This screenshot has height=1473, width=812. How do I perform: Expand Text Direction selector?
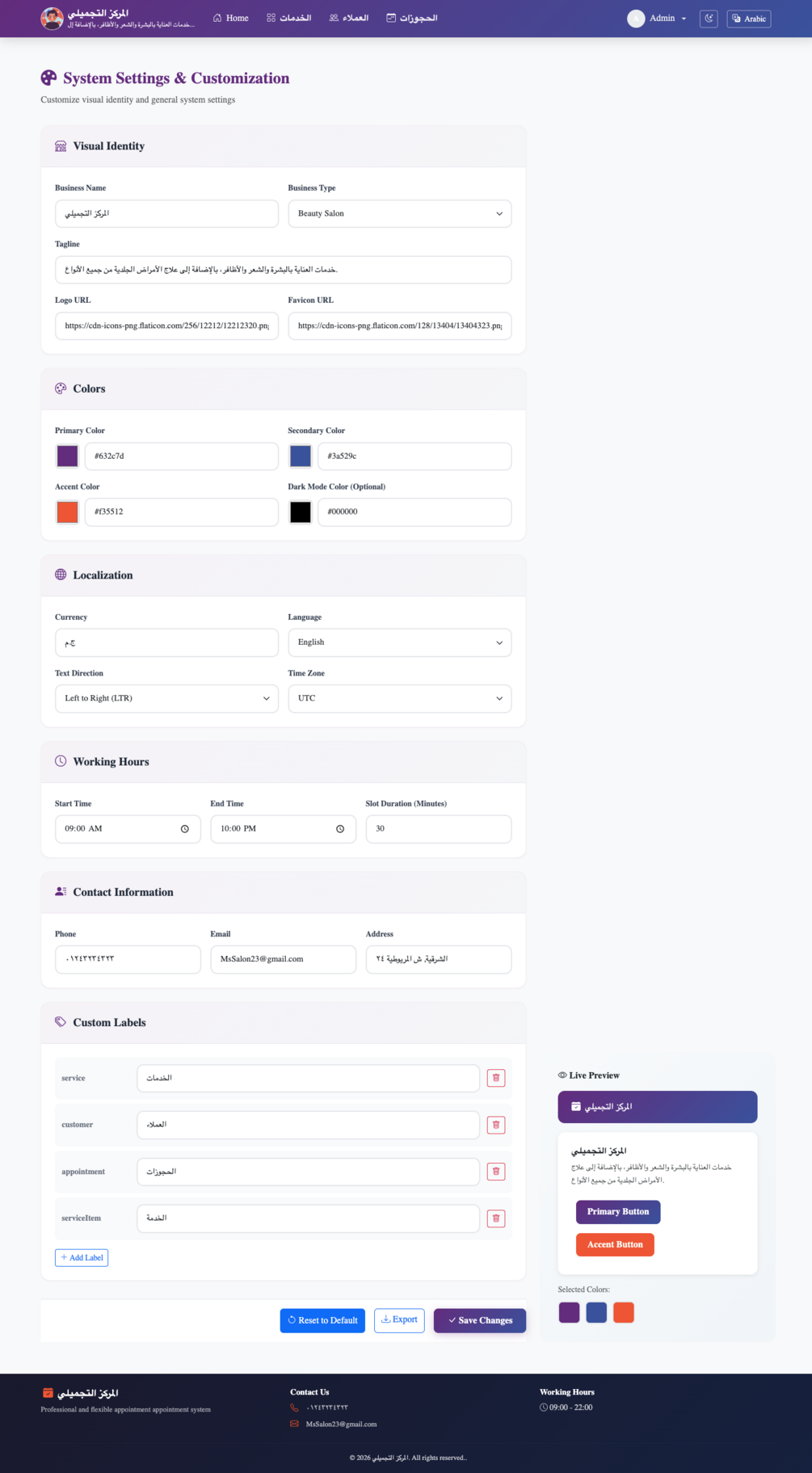[x=166, y=699]
